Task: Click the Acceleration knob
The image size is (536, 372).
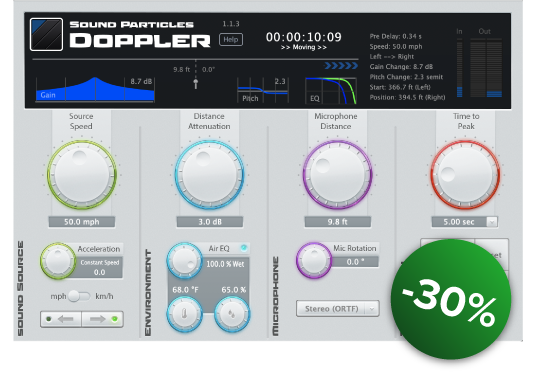Action: tap(58, 261)
